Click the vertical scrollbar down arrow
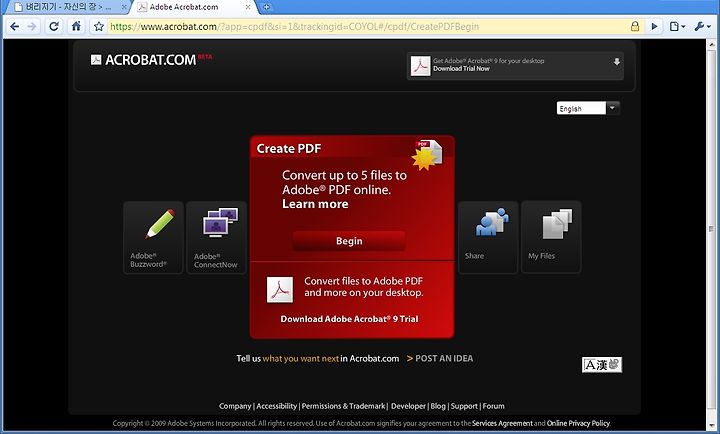This screenshot has height=434, width=720. point(711,425)
